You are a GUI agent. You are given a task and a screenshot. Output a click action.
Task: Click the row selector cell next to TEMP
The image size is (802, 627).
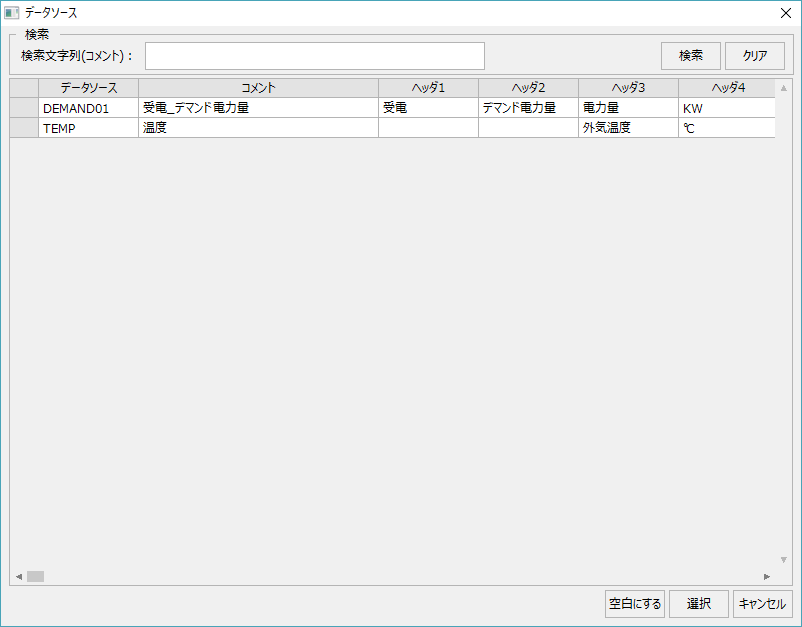[24, 128]
